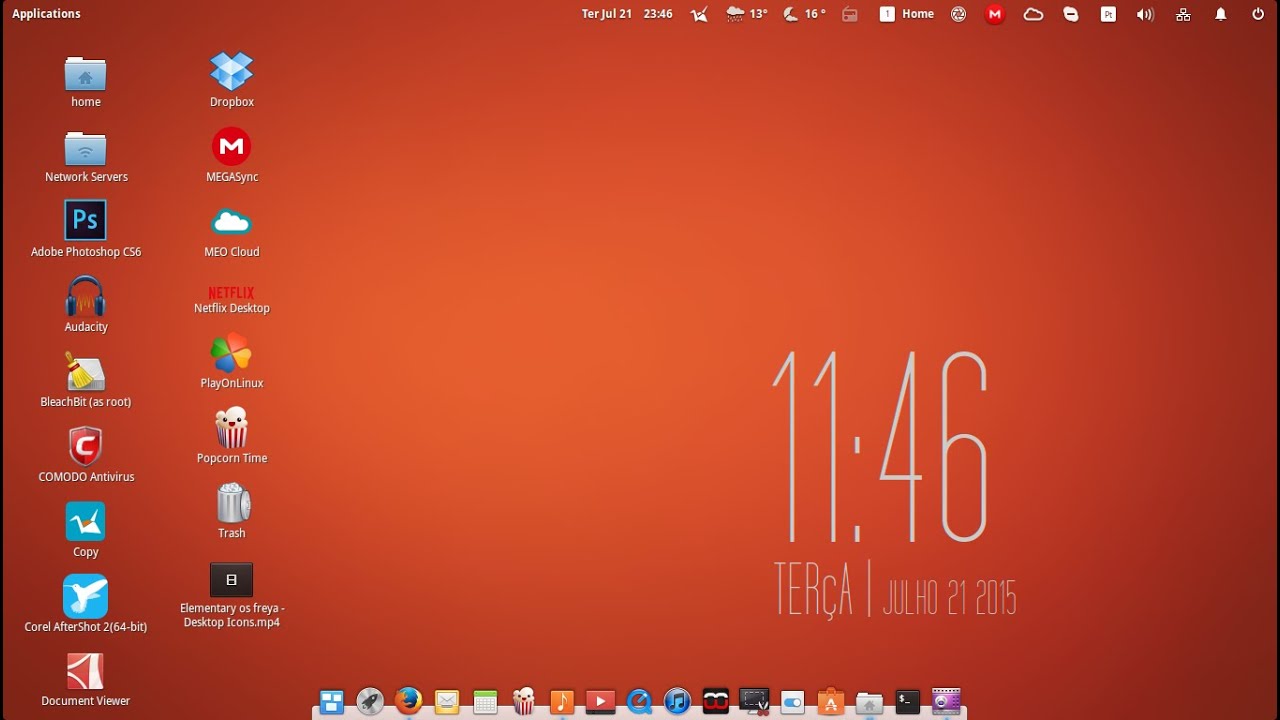The height and width of the screenshot is (720, 1280).
Task: Open System Settings switch icon in dock
Action: (x=792, y=702)
